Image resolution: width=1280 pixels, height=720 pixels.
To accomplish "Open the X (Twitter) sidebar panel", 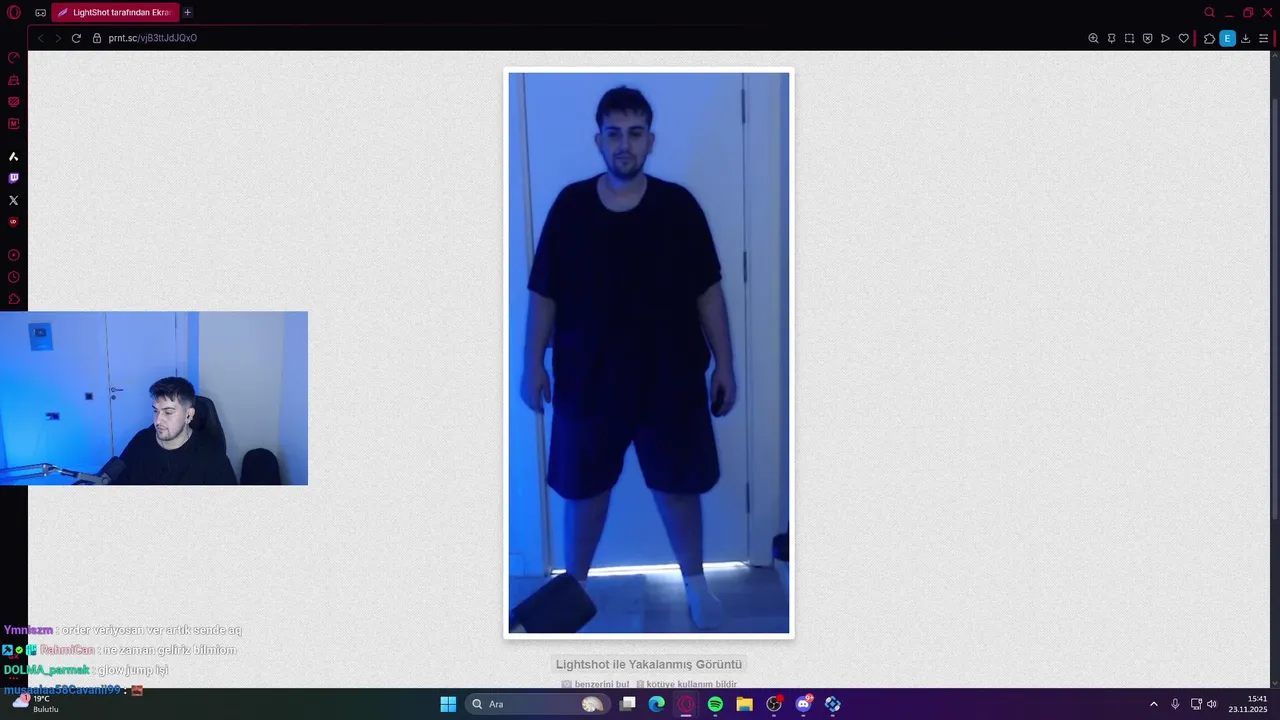I will (x=13, y=200).
